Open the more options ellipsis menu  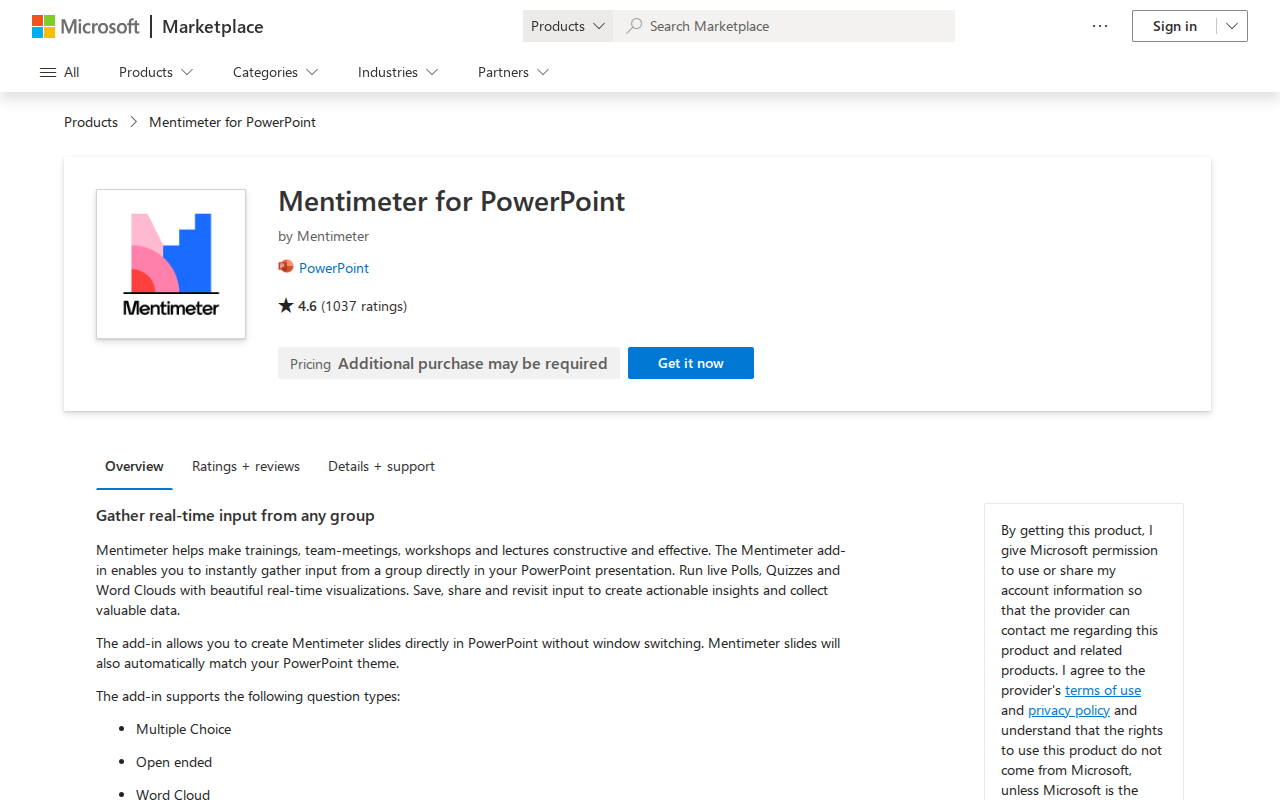1100,26
